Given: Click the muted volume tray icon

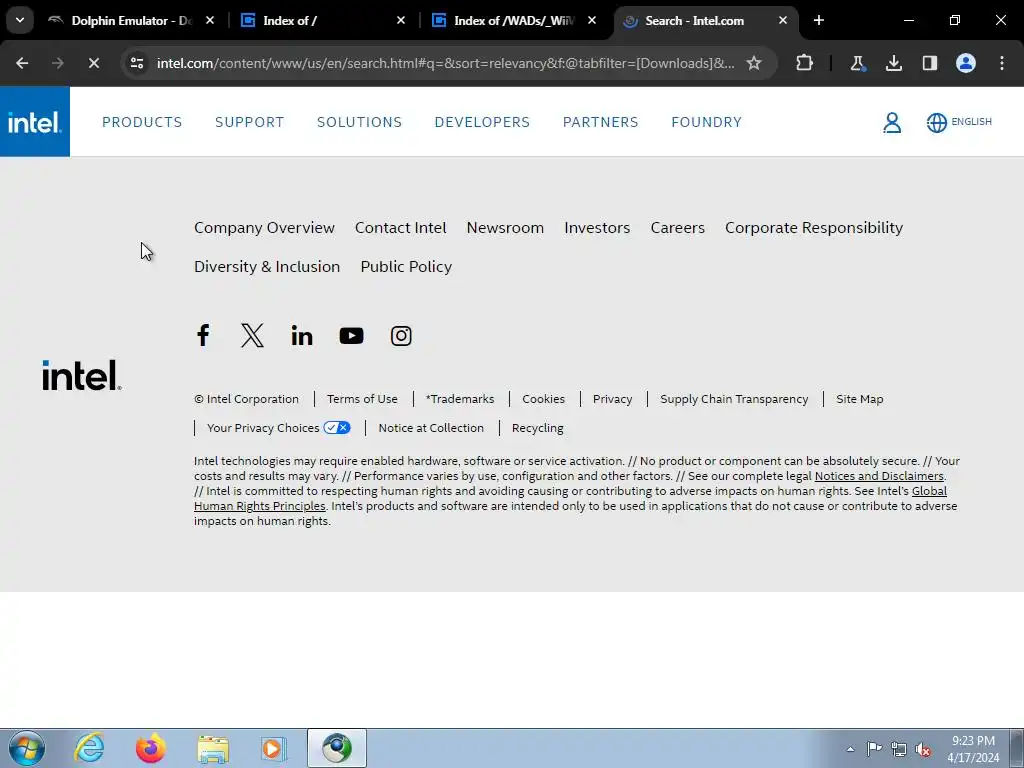Looking at the screenshot, I should (x=923, y=749).
